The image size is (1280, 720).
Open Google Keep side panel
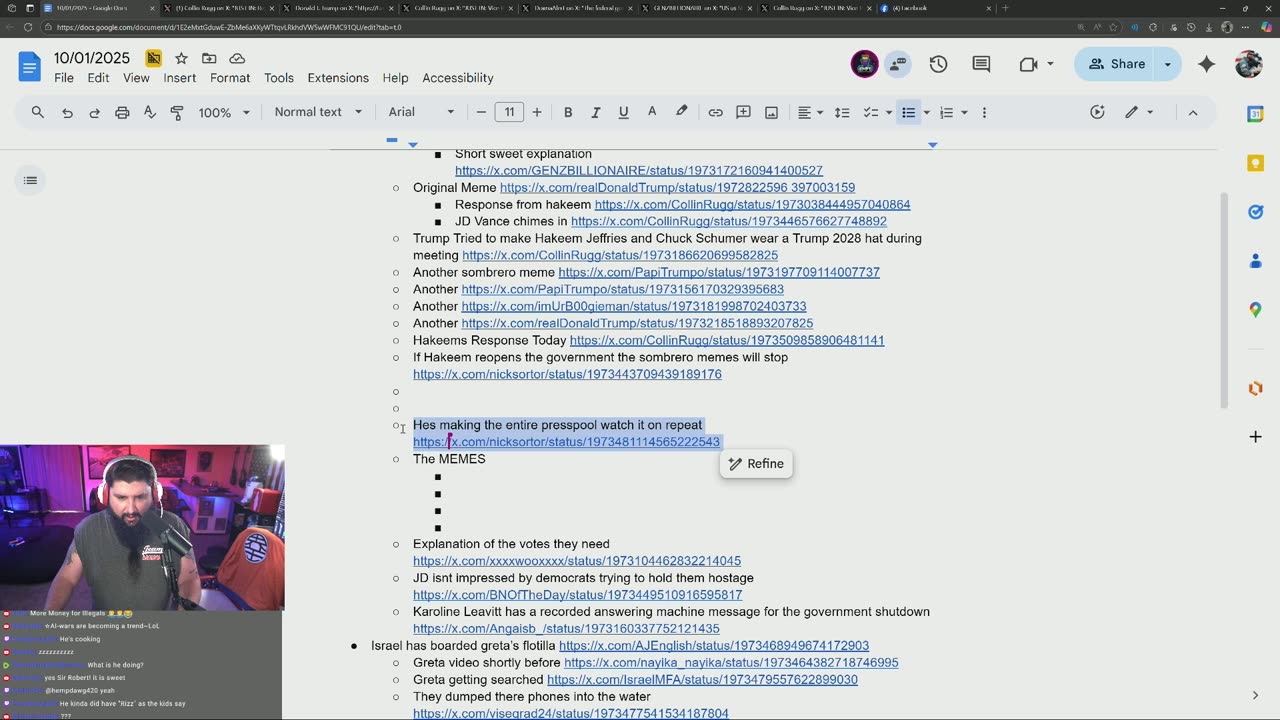[x=1255, y=163]
